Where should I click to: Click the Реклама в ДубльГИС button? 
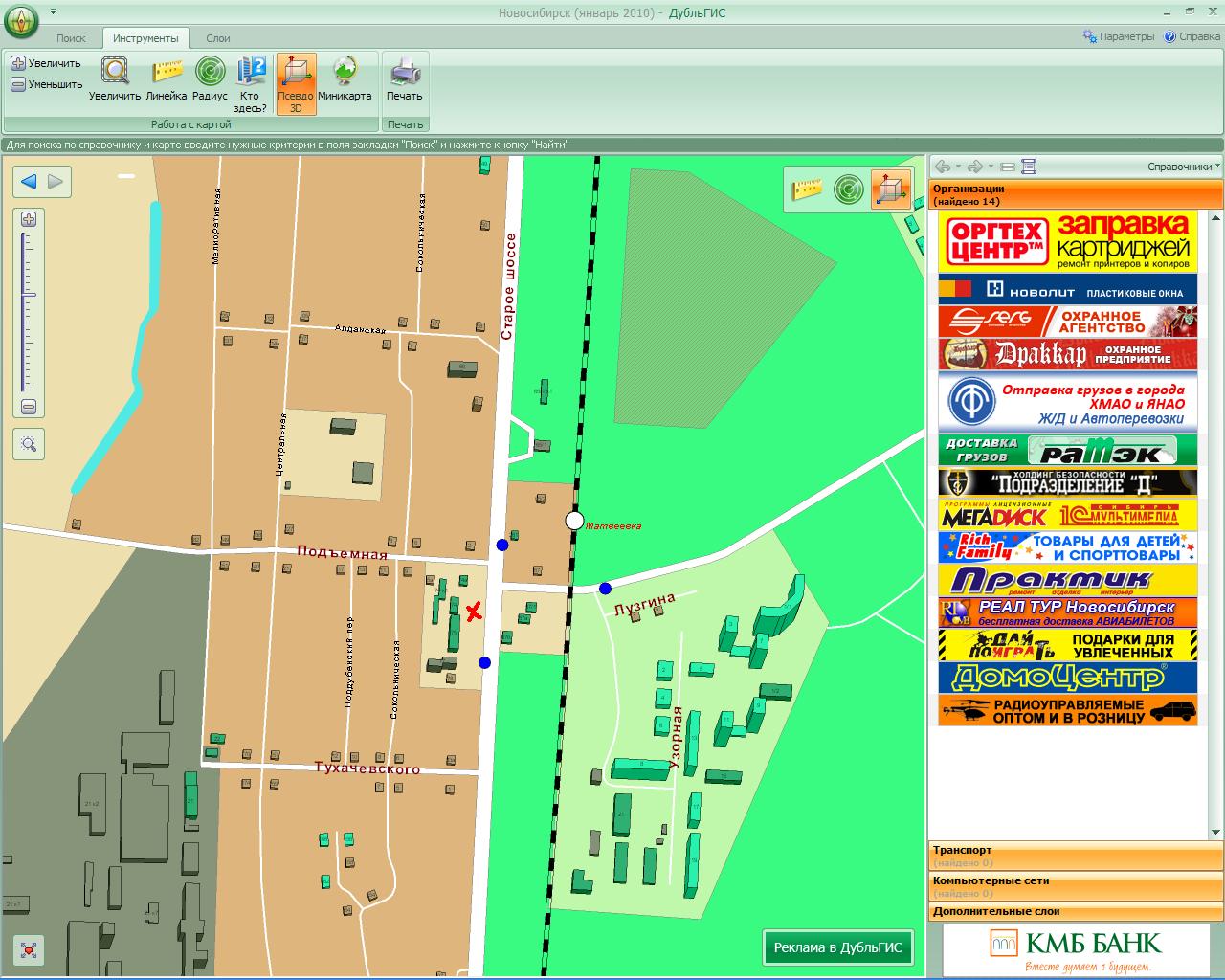click(x=837, y=947)
